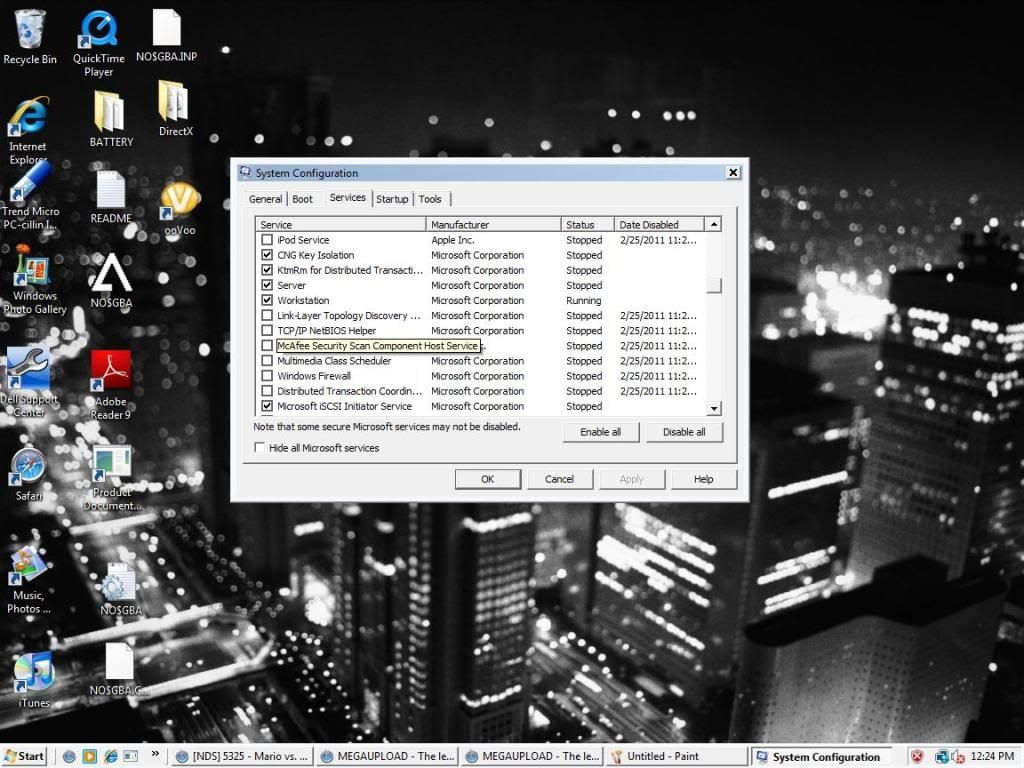
Task: Expand hidden quick launch items chevron
Action: click(x=155, y=754)
